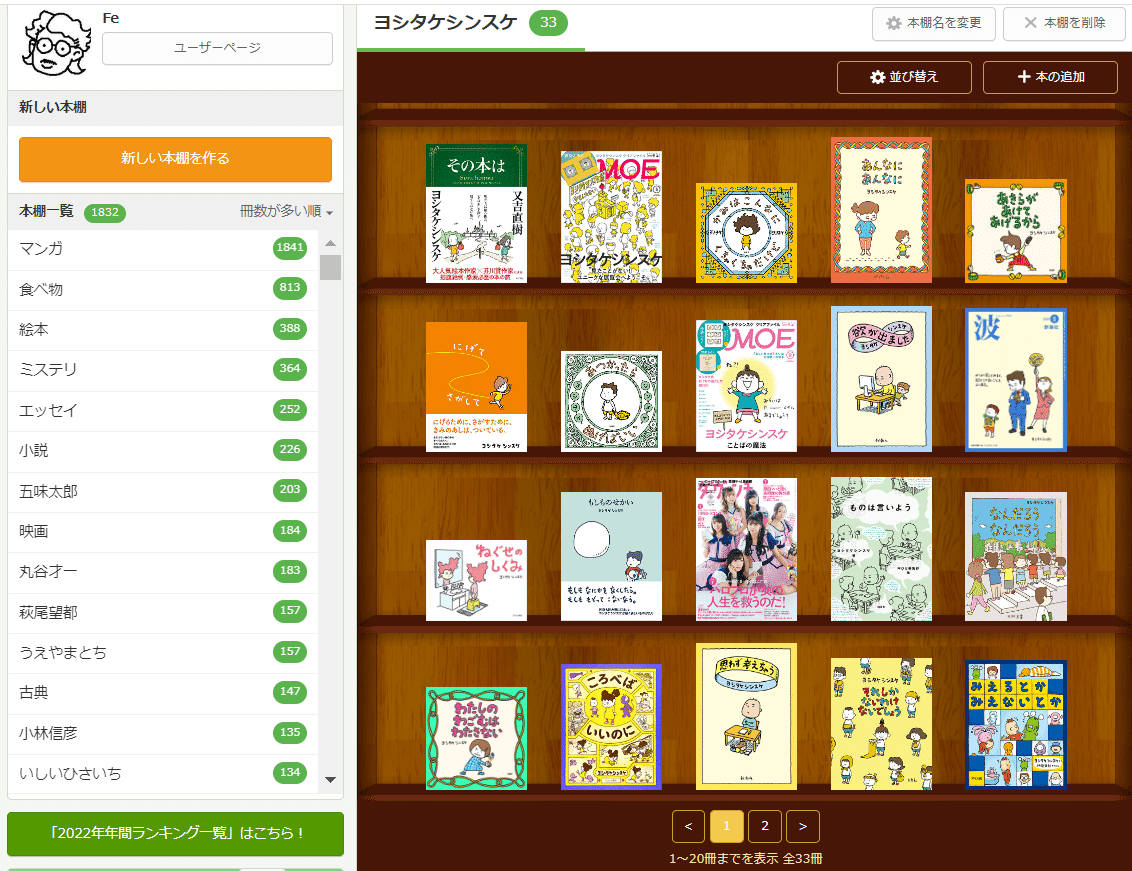Select the うえやまとち bookshelf
1132x871 pixels.
(x=163, y=653)
